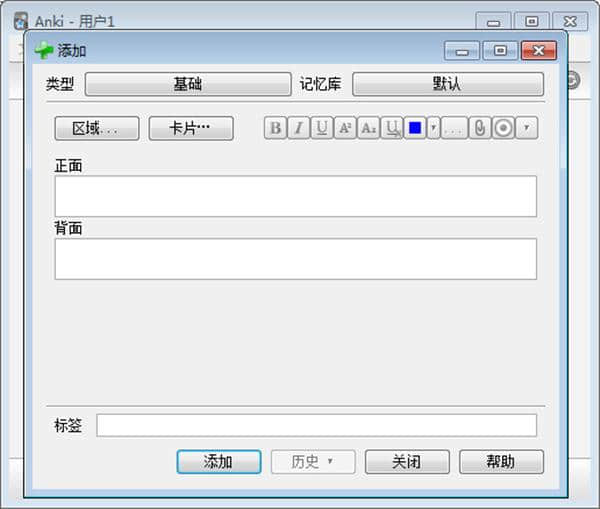The image size is (600, 509).
Task: Toggle bold text formatting
Action: (276, 128)
